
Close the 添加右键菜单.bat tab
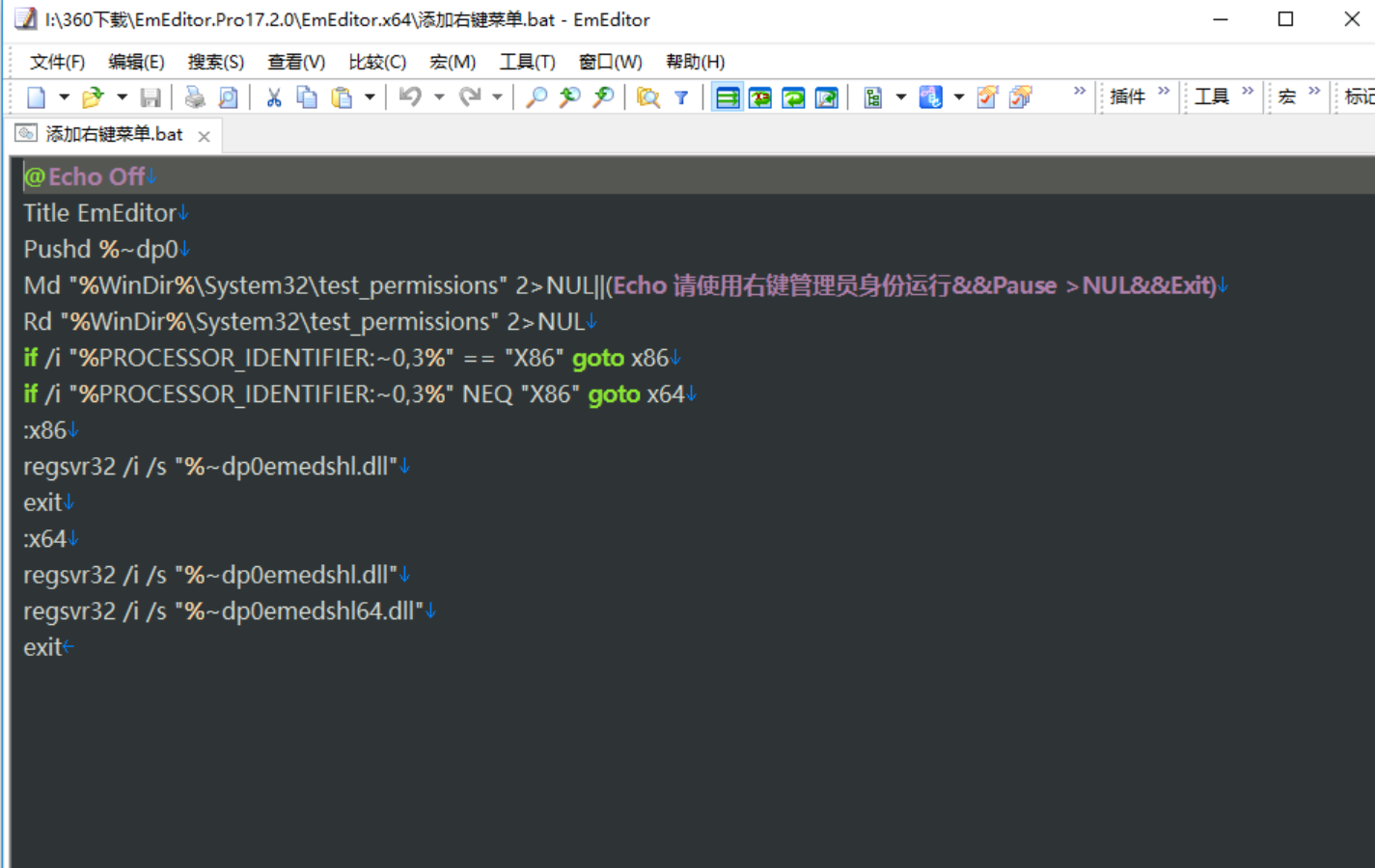coord(203,136)
